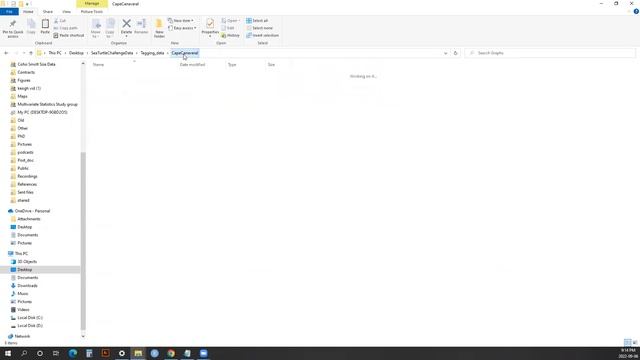Open the Easy access dropdown
This screenshot has width=640, height=360.
(x=182, y=28)
